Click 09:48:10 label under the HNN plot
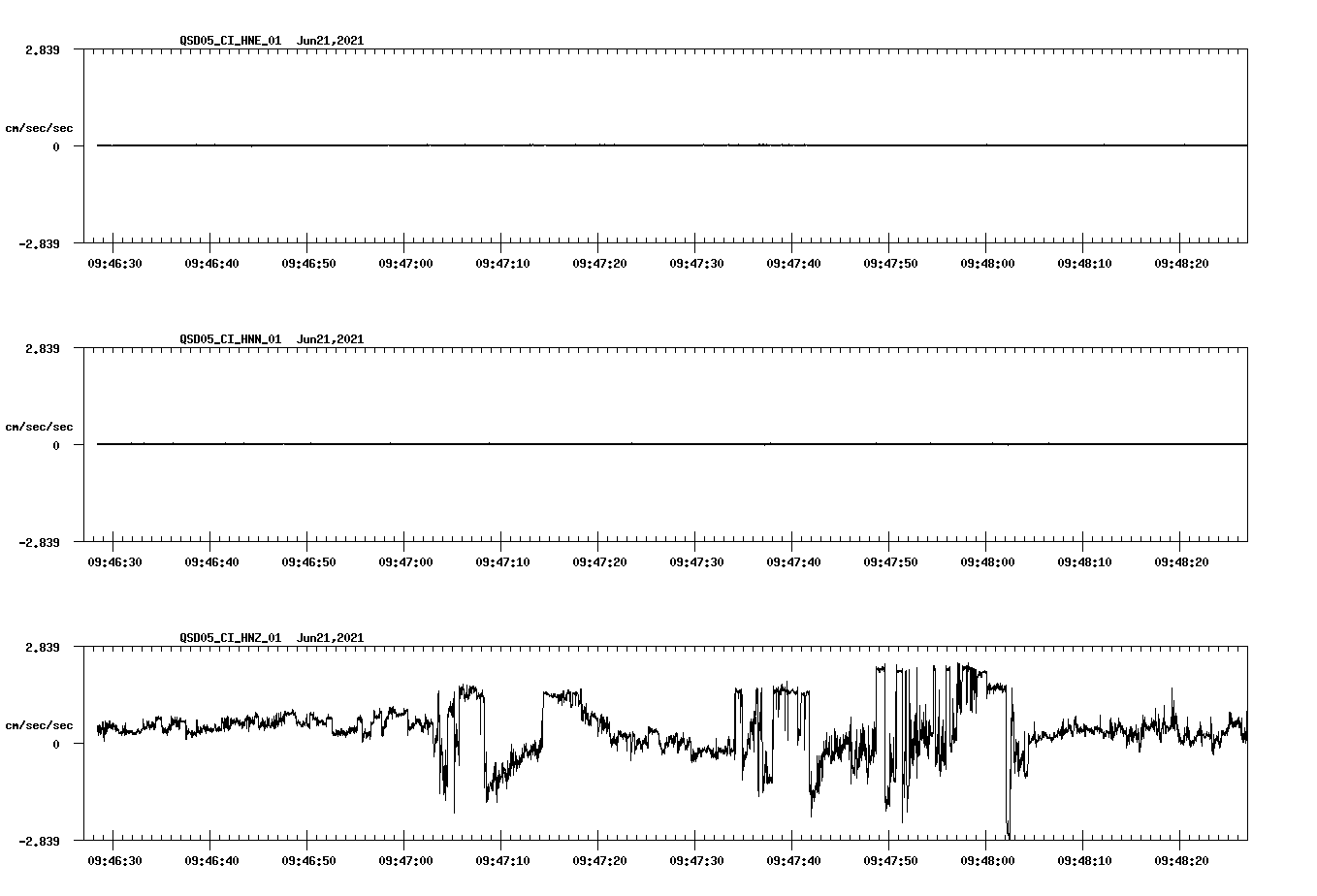Viewport: 1317px width, 896px height. click(1084, 562)
